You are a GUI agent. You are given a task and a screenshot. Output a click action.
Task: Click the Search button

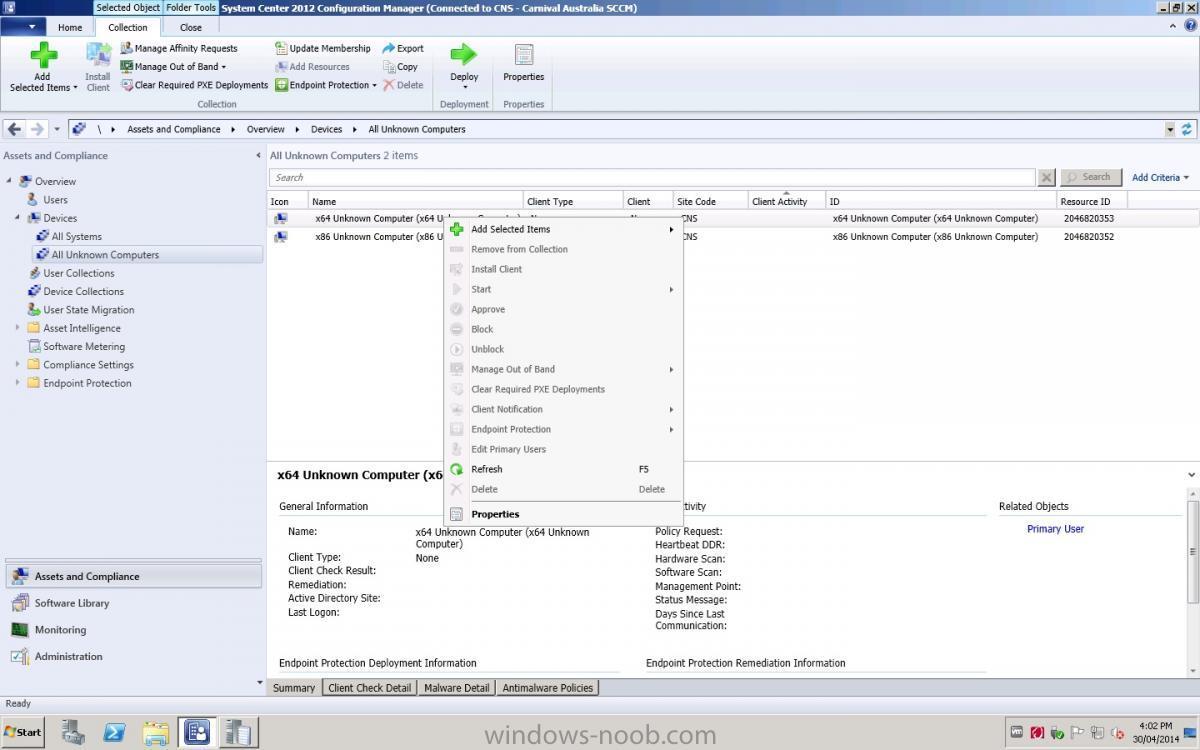[x=1090, y=177]
